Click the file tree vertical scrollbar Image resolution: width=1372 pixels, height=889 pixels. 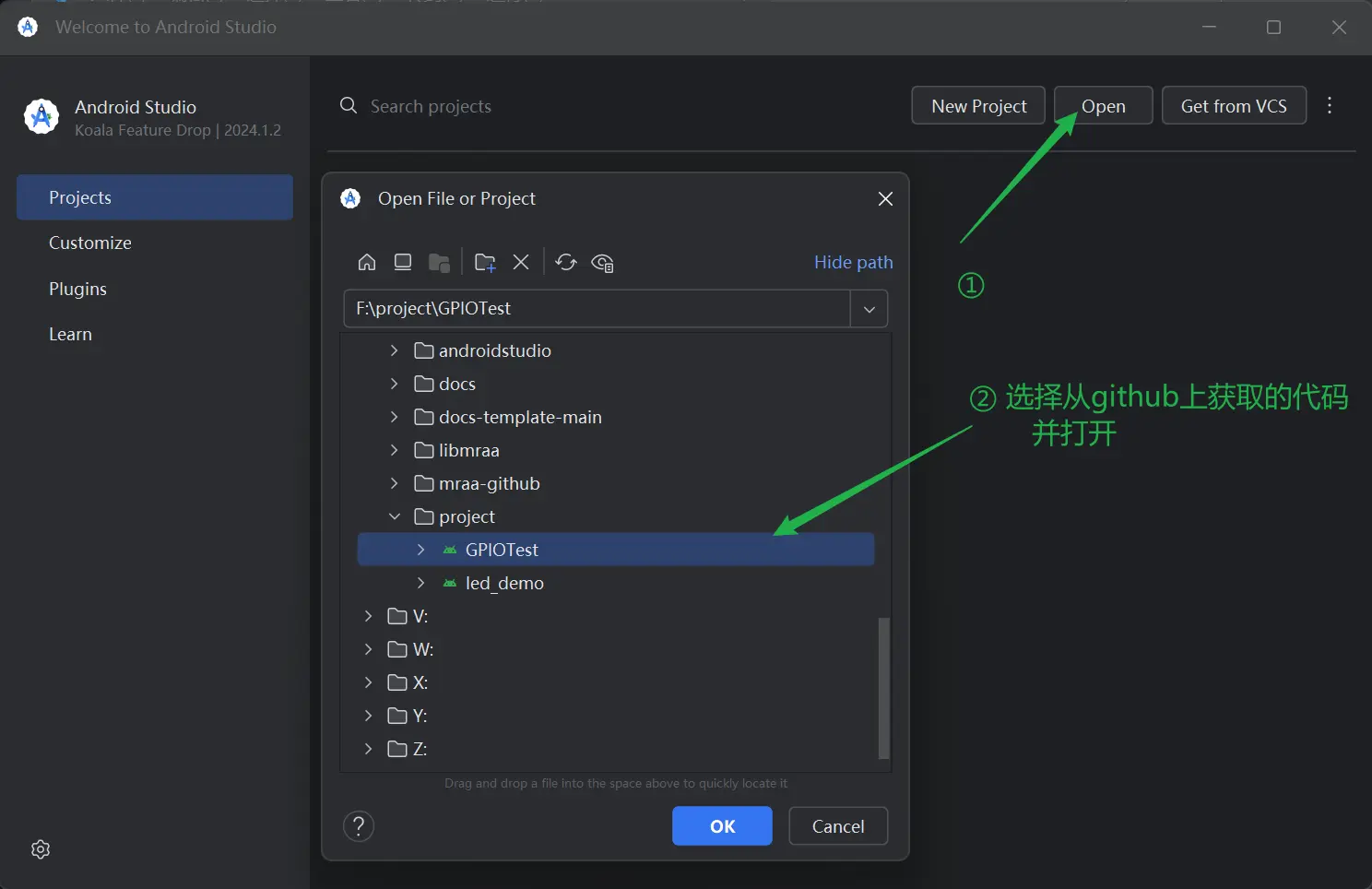pyautogui.click(x=883, y=688)
